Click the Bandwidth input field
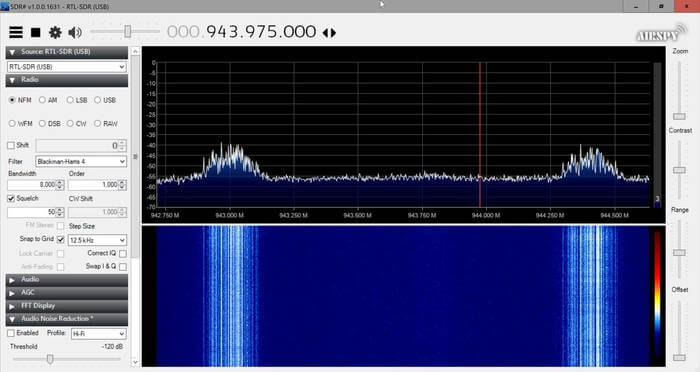This screenshot has height=372, width=700. tap(32, 185)
